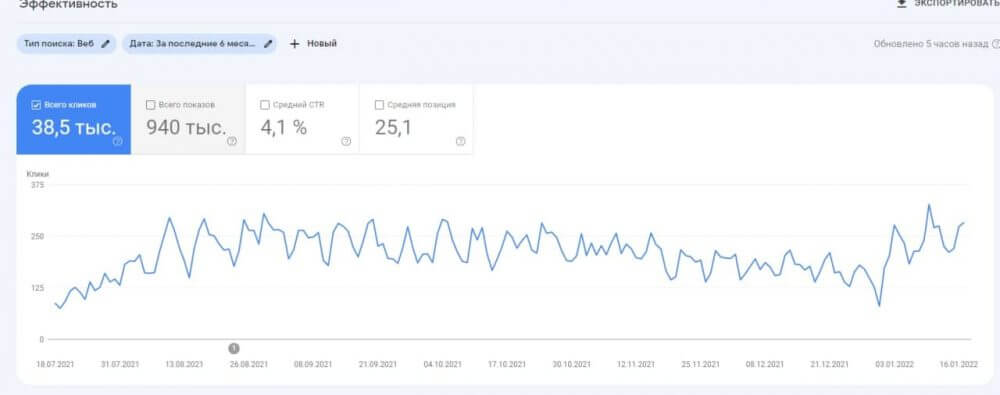
Task: Click the Новый add filter button
Action: click(x=313, y=44)
